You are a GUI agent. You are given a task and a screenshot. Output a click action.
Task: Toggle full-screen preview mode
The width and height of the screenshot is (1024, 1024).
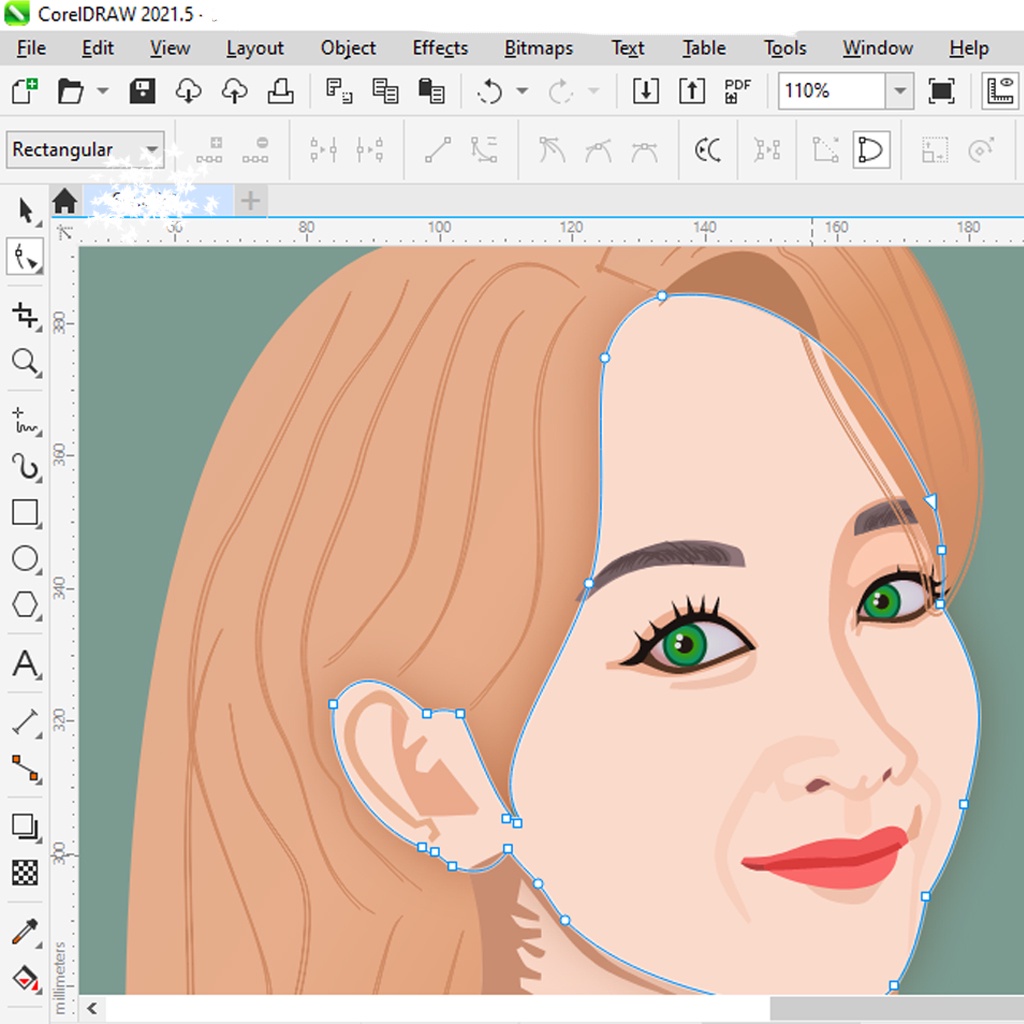[941, 90]
